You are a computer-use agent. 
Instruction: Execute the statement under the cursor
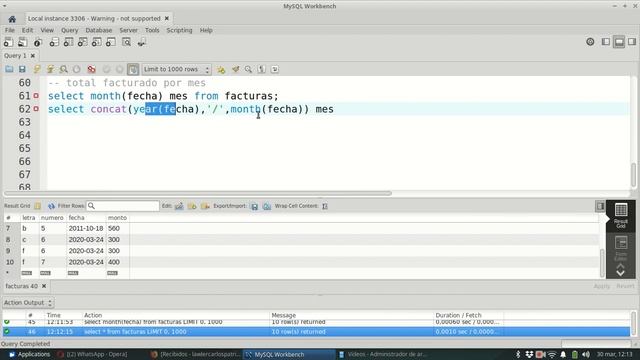50,69
